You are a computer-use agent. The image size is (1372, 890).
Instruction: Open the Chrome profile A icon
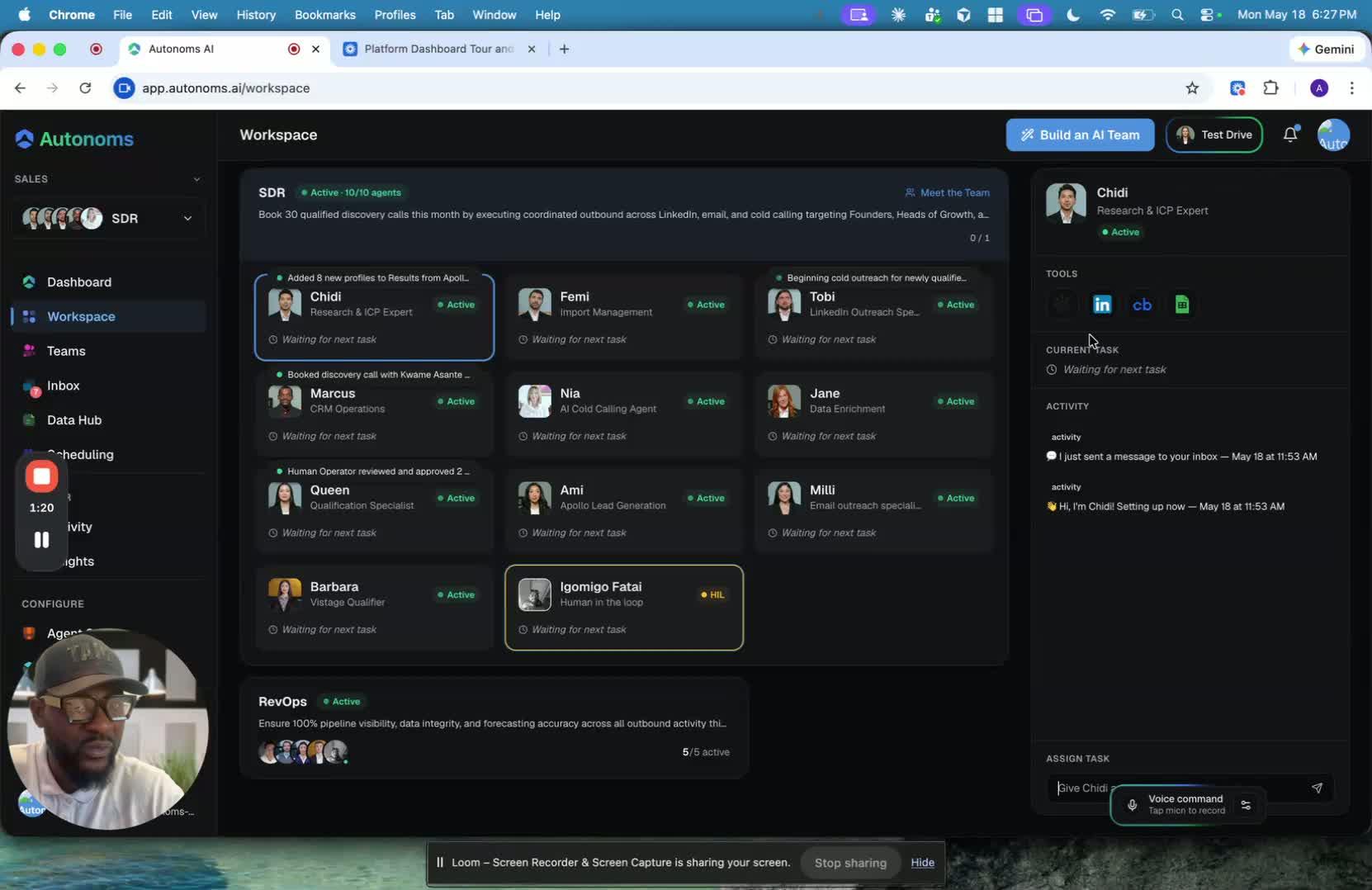tap(1319, 88)
